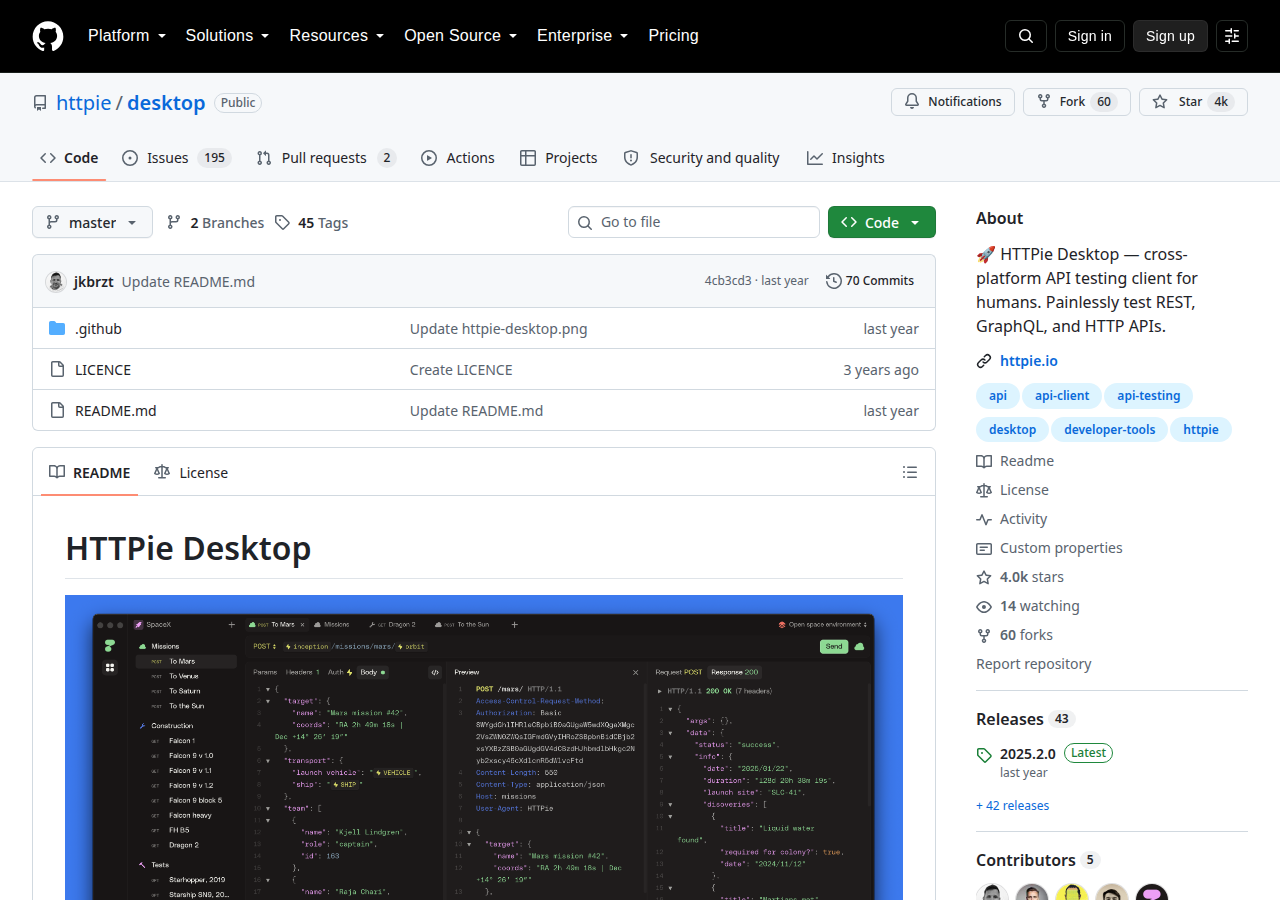1280x900 pixels.
Task: Open the 2 Branches link
Action: [x=215, y=223]
